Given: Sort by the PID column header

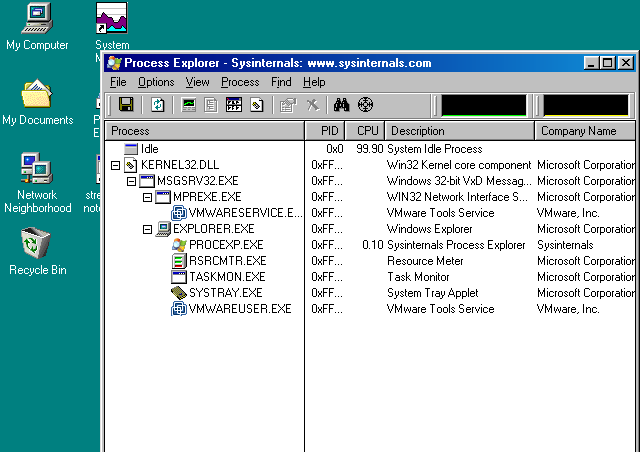Looking at the screenshot, I should [325, 131].
